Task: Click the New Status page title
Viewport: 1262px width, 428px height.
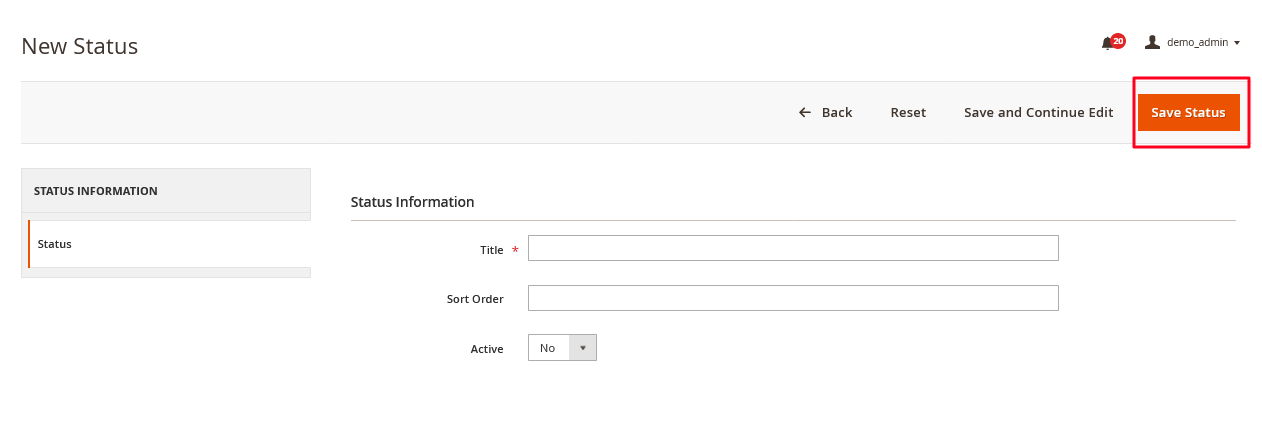Action: pyautogui.click(x=79, y=46)
